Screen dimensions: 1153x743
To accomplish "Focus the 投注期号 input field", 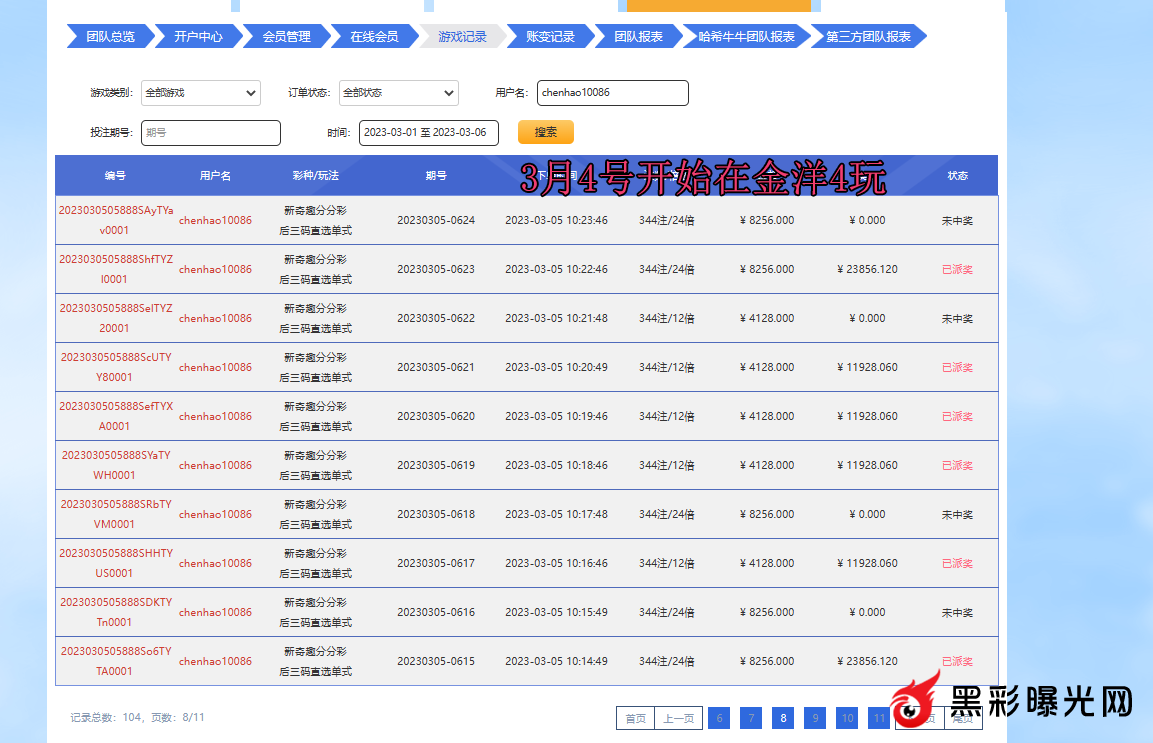I will pyautogui.click(x=210, y=133).
